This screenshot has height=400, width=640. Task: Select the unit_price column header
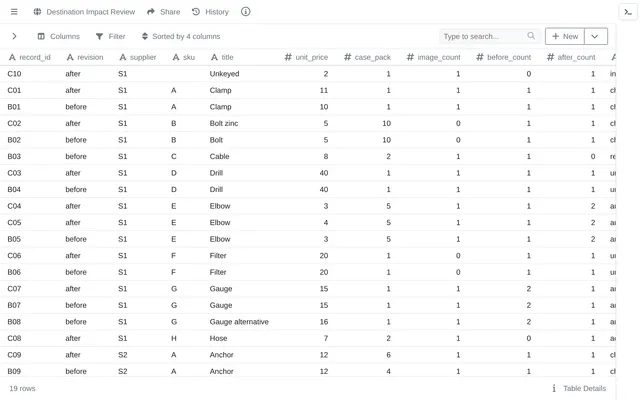click(306, 57)
